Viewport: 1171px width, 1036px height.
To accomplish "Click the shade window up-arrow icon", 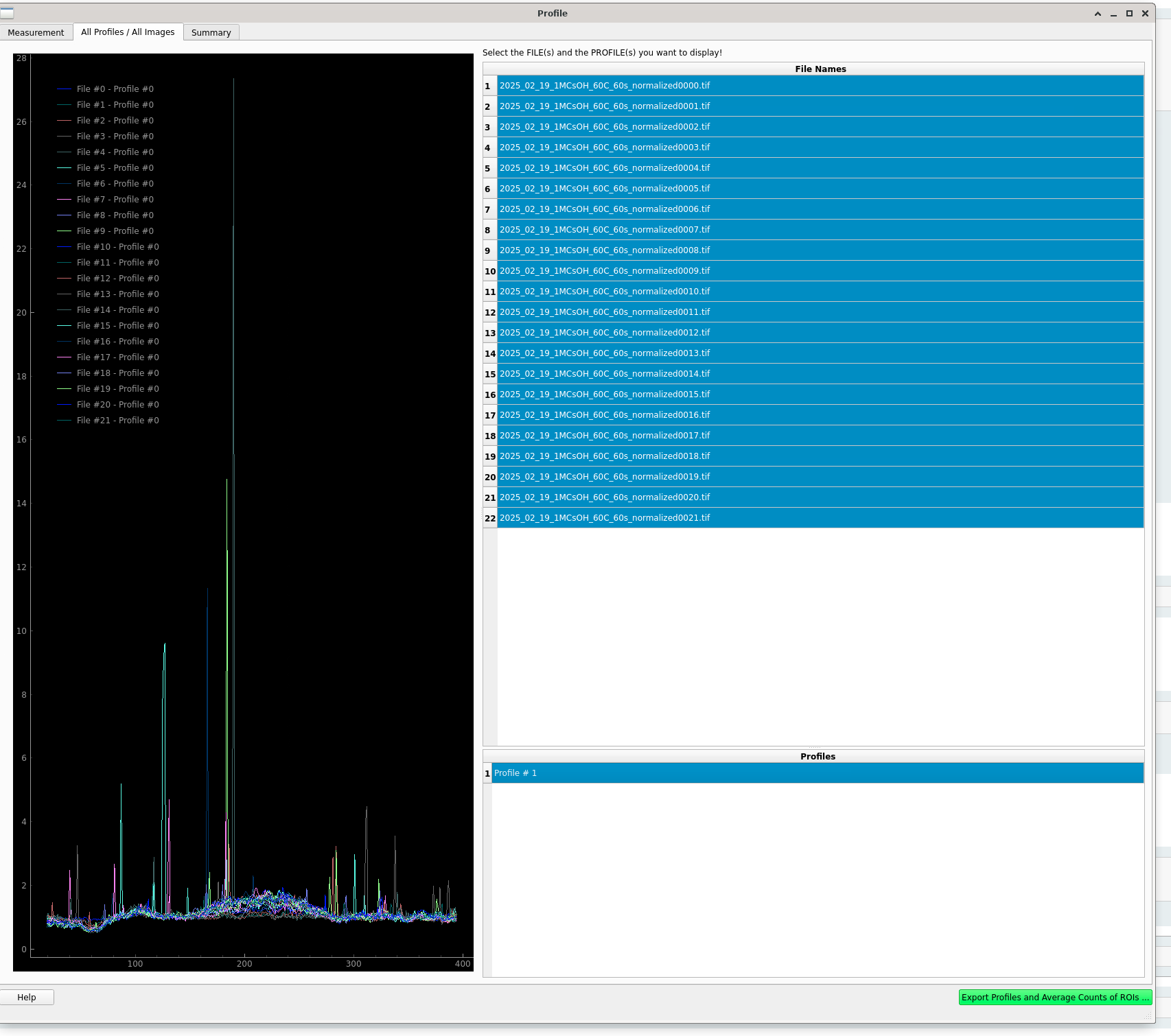I will click(1098, 14).
